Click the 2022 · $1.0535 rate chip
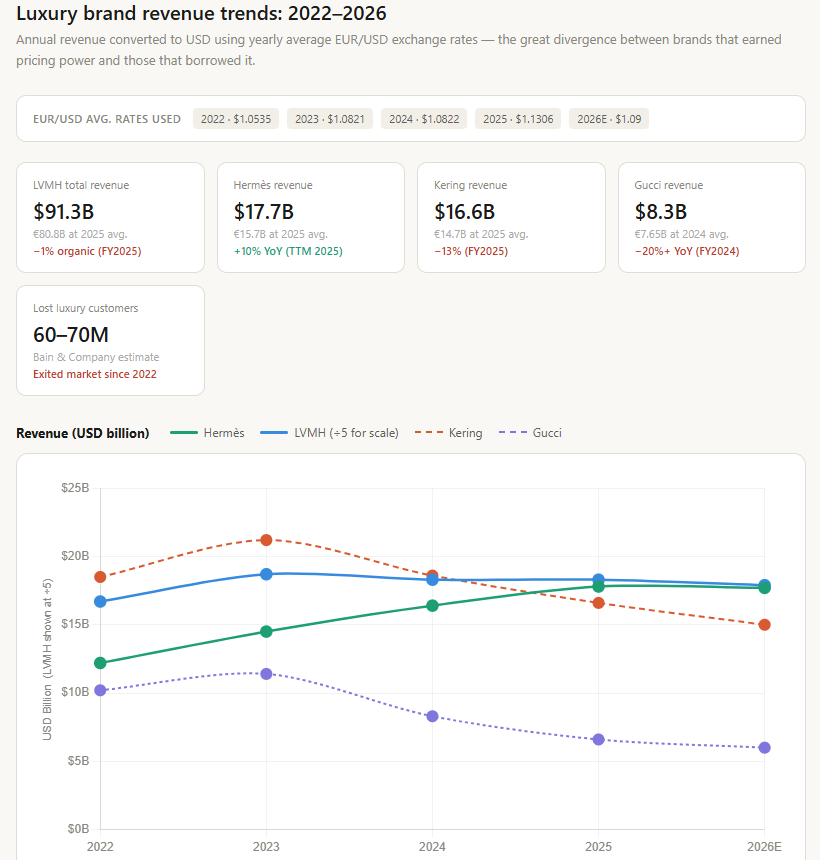This screenshot has width=820, height=860. 236,119
